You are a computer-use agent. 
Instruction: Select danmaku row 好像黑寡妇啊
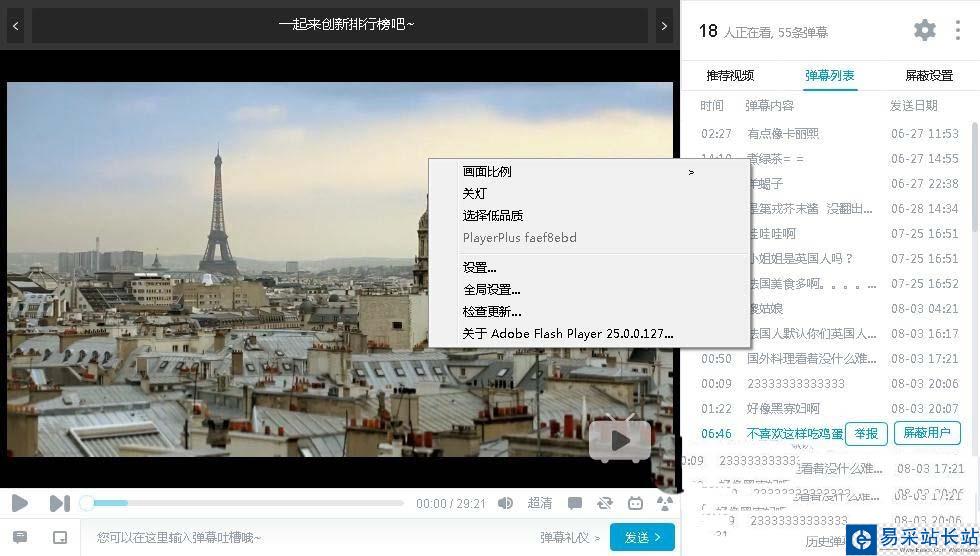829,409
